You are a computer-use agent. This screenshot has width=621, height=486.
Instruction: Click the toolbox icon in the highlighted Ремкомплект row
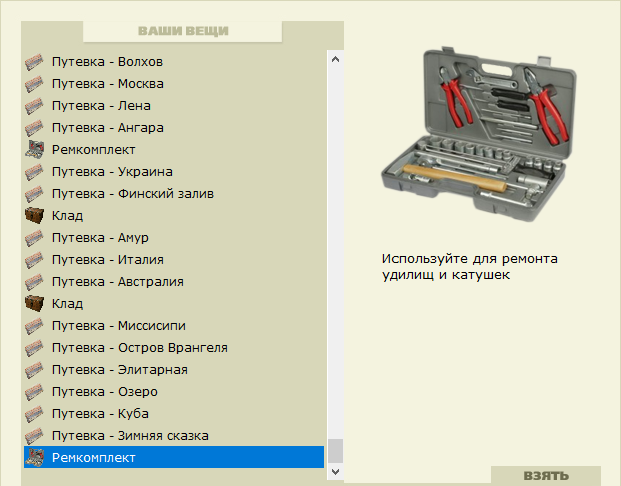point(34,457)
